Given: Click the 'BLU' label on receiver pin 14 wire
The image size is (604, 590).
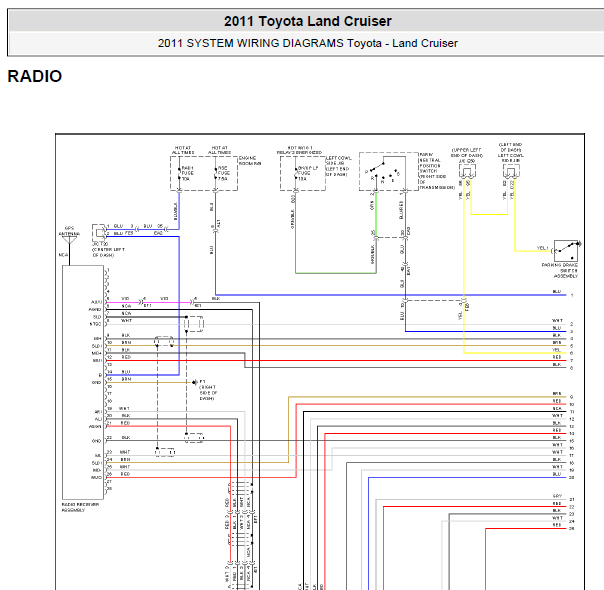Looking at the screenshot, I should (x=126, y=372).
